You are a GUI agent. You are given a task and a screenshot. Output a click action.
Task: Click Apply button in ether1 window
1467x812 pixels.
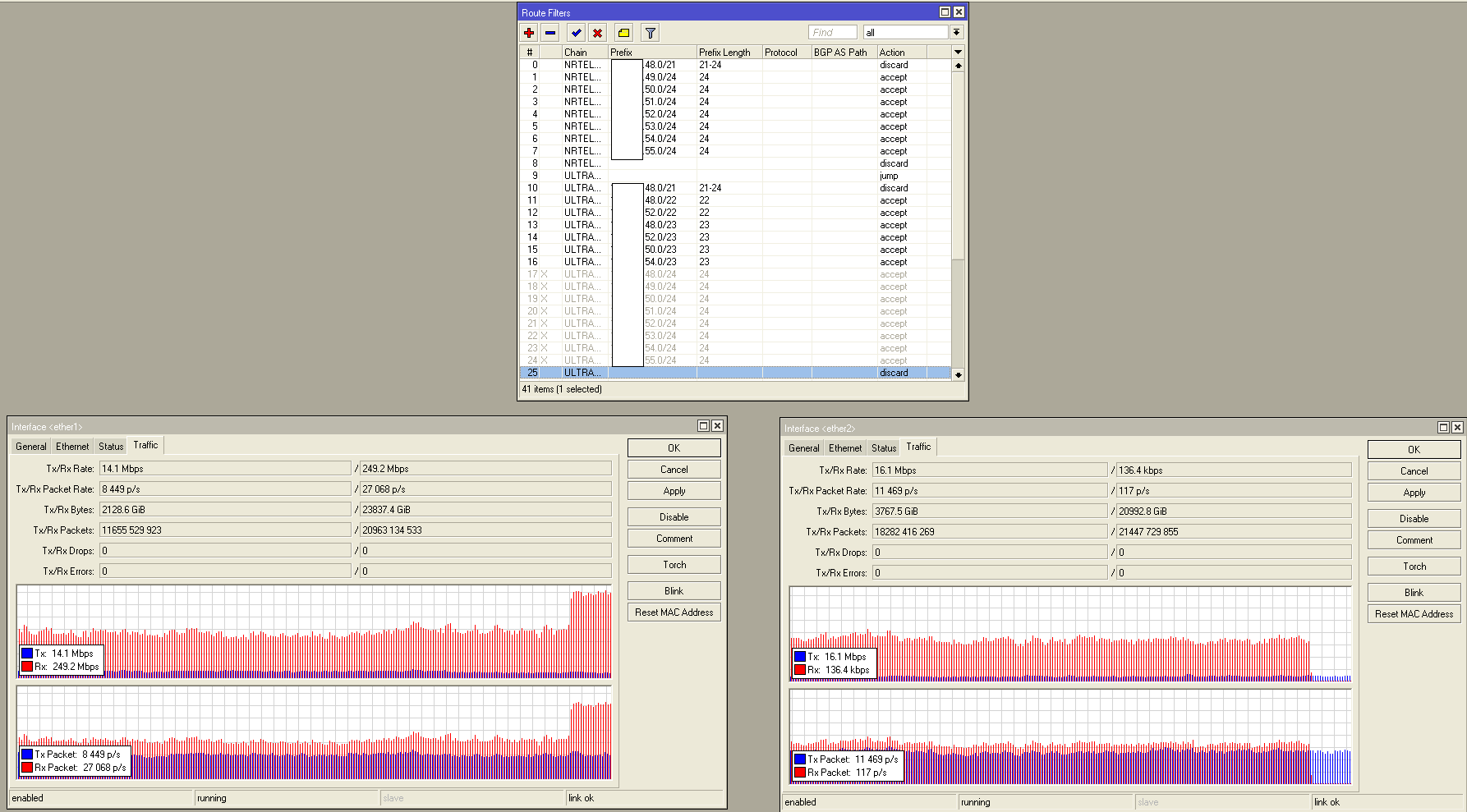[674, 491]
